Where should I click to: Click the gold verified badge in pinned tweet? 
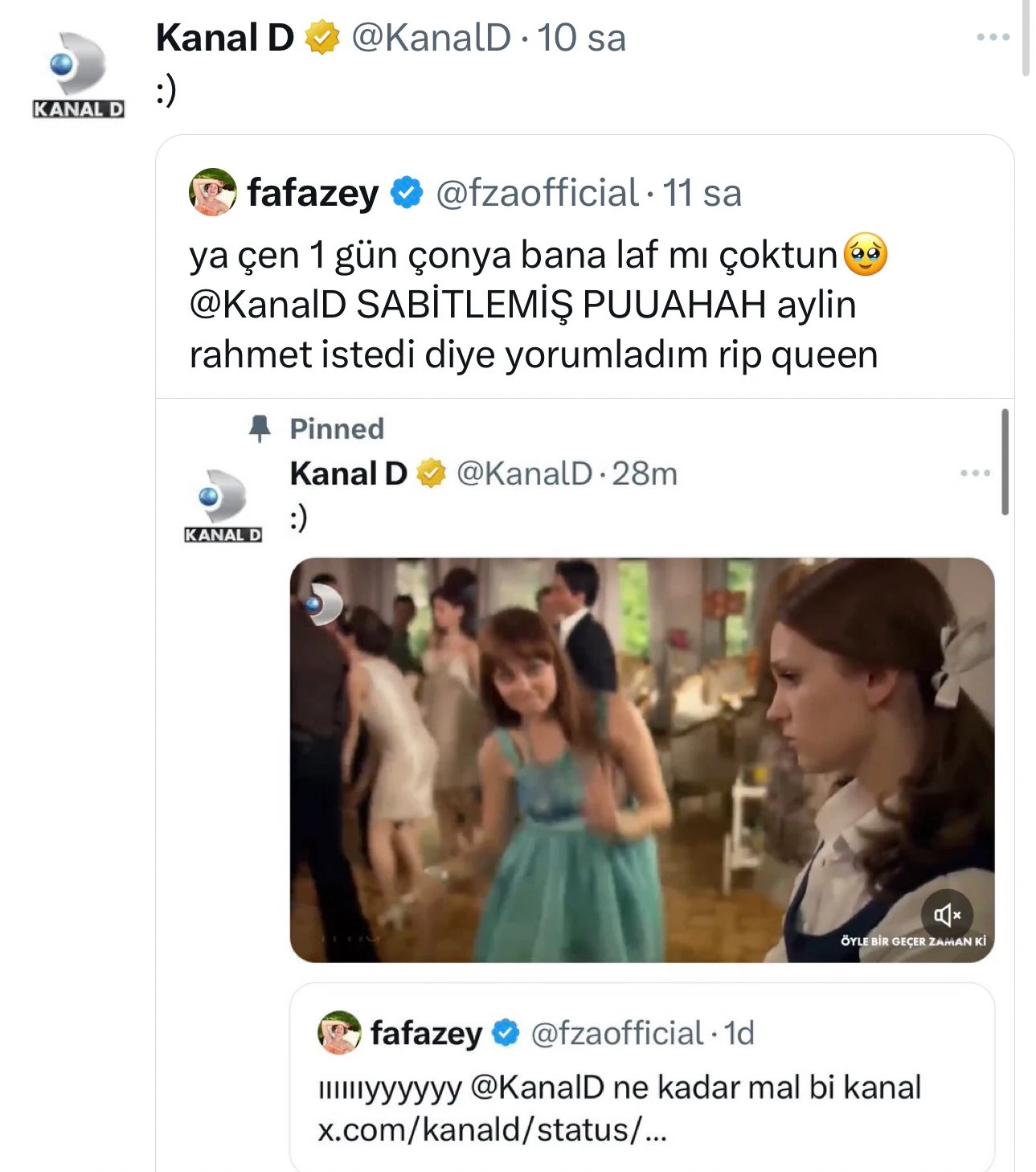pos(432,473)
